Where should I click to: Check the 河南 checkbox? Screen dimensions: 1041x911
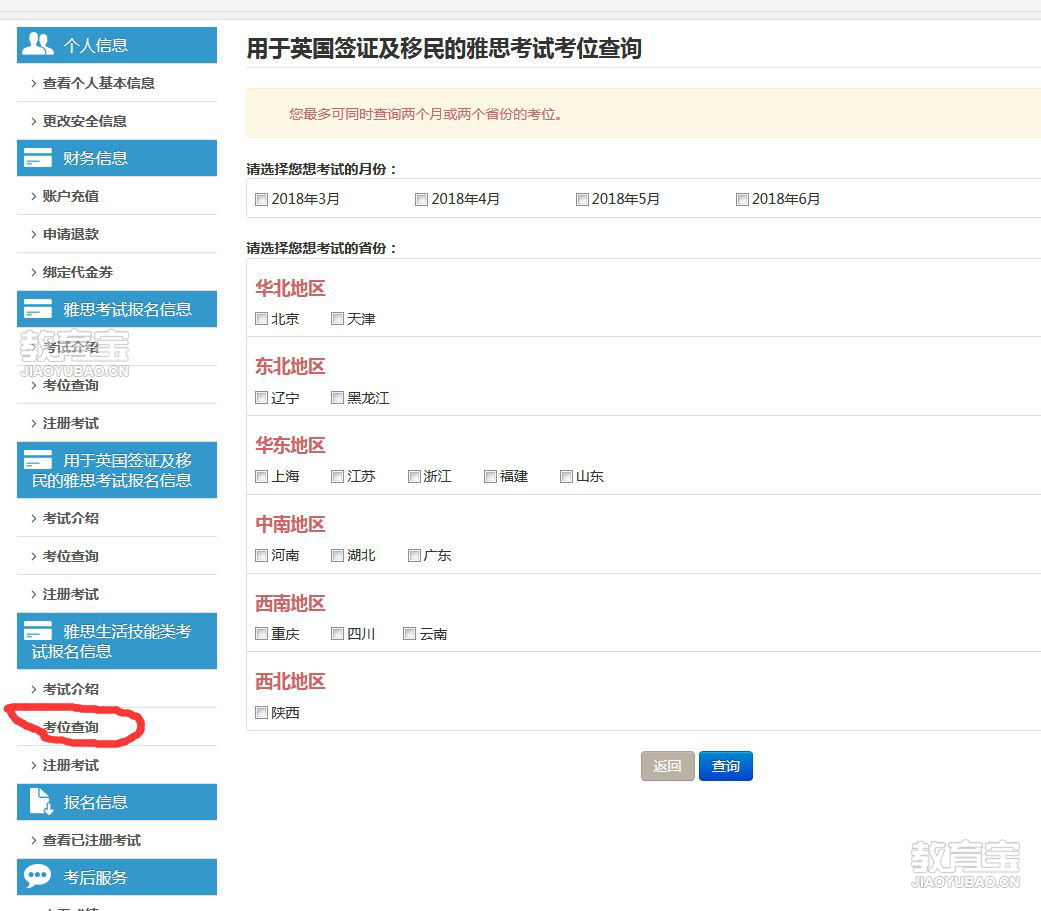262,555
